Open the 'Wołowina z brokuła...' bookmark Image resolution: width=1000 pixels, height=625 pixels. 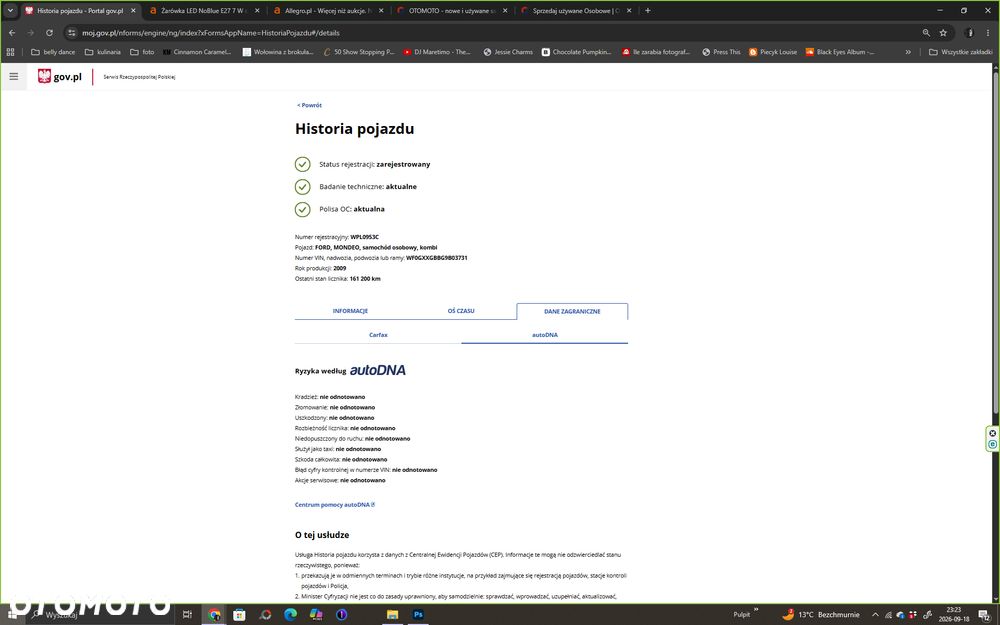pyautogui.click(x=278, y=52)
